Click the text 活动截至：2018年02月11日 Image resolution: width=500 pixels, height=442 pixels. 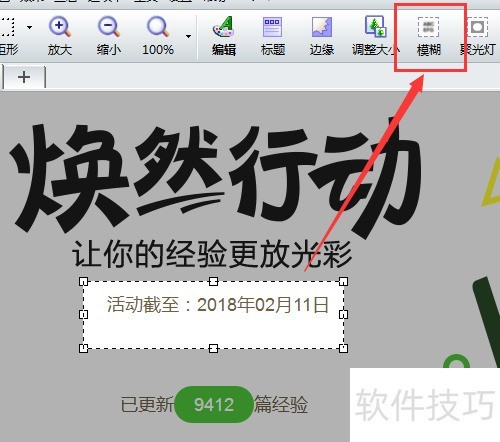(218, 305)
